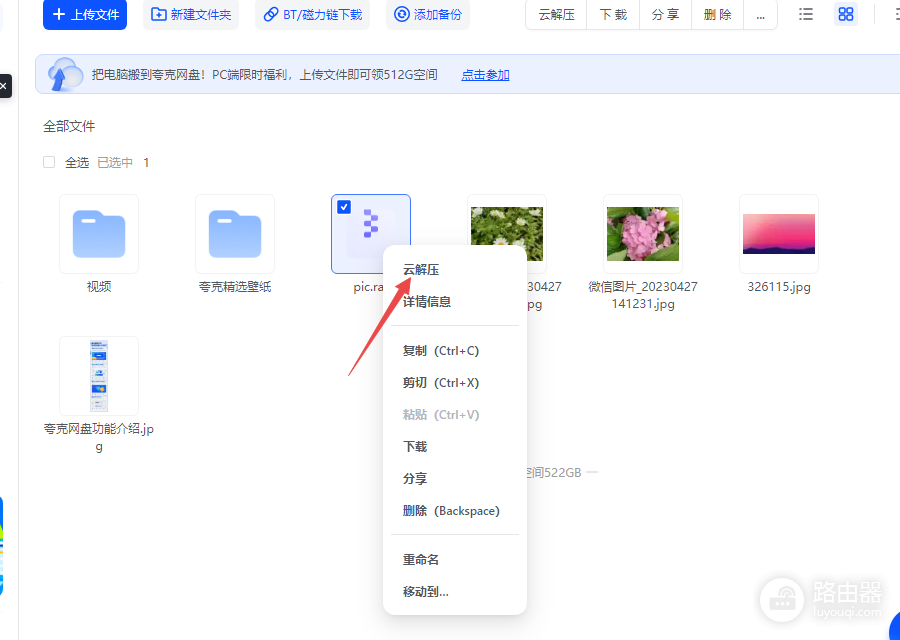
Task: Click the 夸克网盘功能介绍.jpg file name
Action: [99, 437]
